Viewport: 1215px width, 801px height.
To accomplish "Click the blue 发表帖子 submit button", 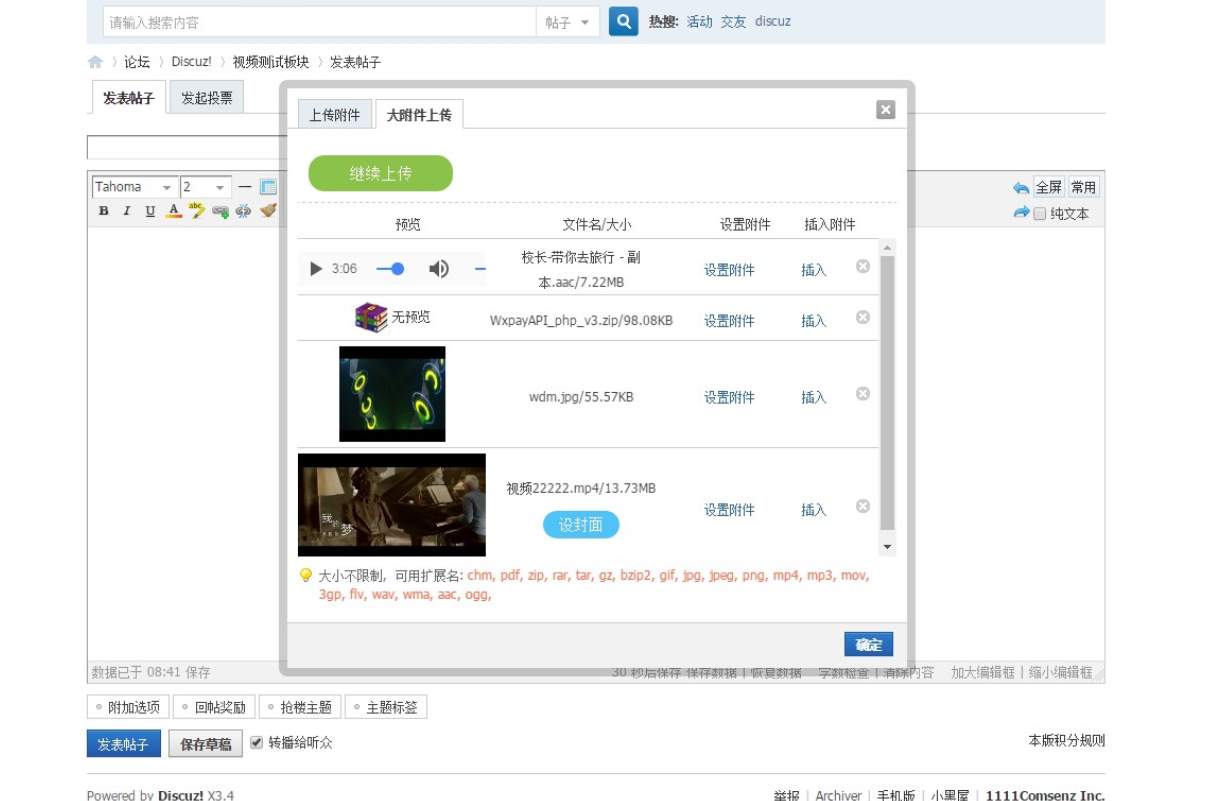I will coord(123,744).
